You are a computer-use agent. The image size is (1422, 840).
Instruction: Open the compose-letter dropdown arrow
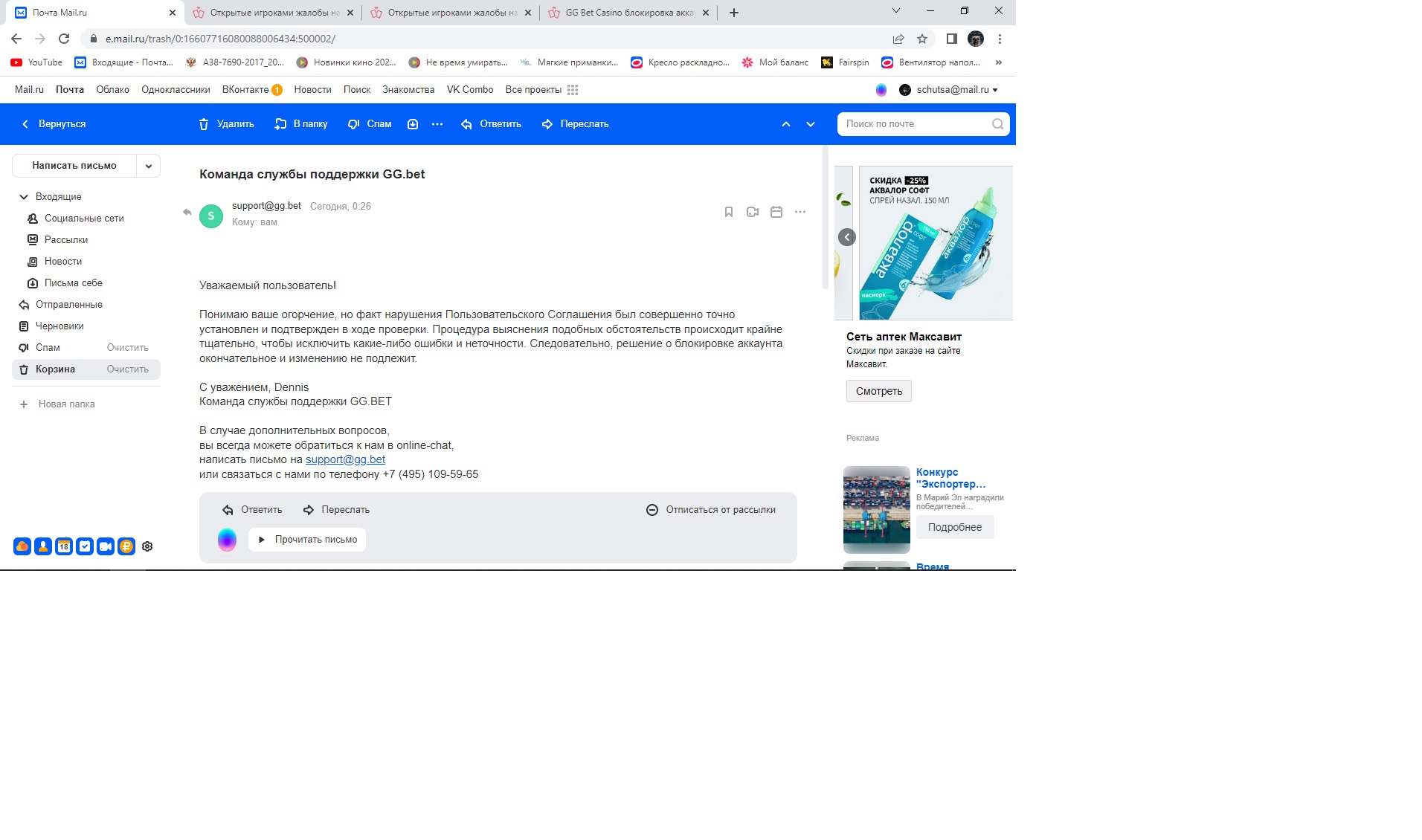(x=149, y=166)
